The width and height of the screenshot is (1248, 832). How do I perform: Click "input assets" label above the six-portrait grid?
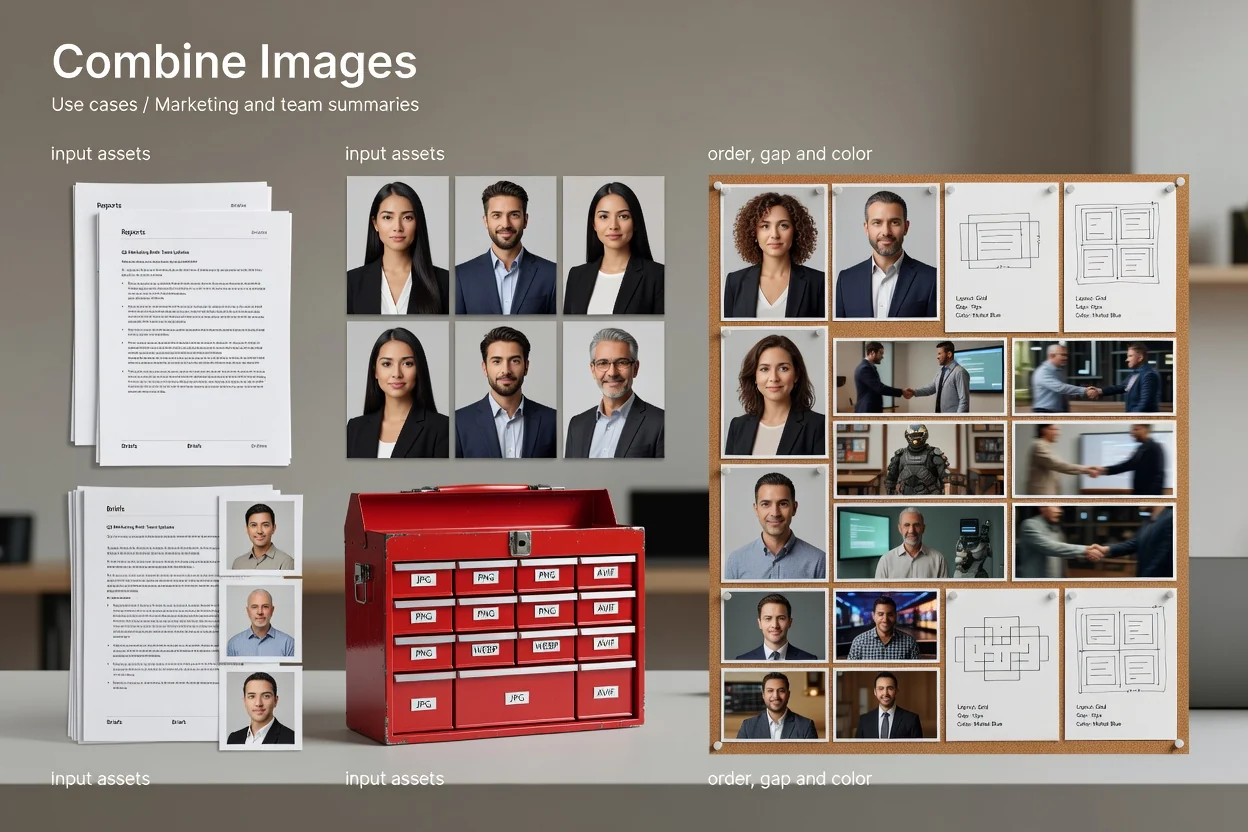point(395,153)
